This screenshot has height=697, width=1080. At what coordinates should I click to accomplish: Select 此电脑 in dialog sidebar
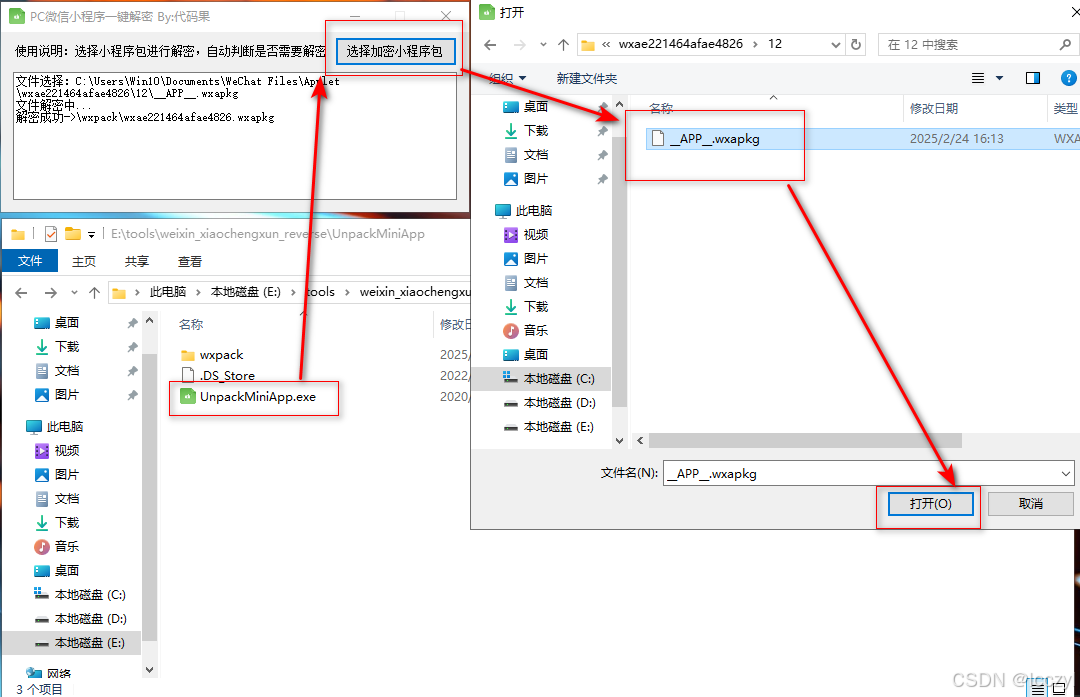[533, 211]
